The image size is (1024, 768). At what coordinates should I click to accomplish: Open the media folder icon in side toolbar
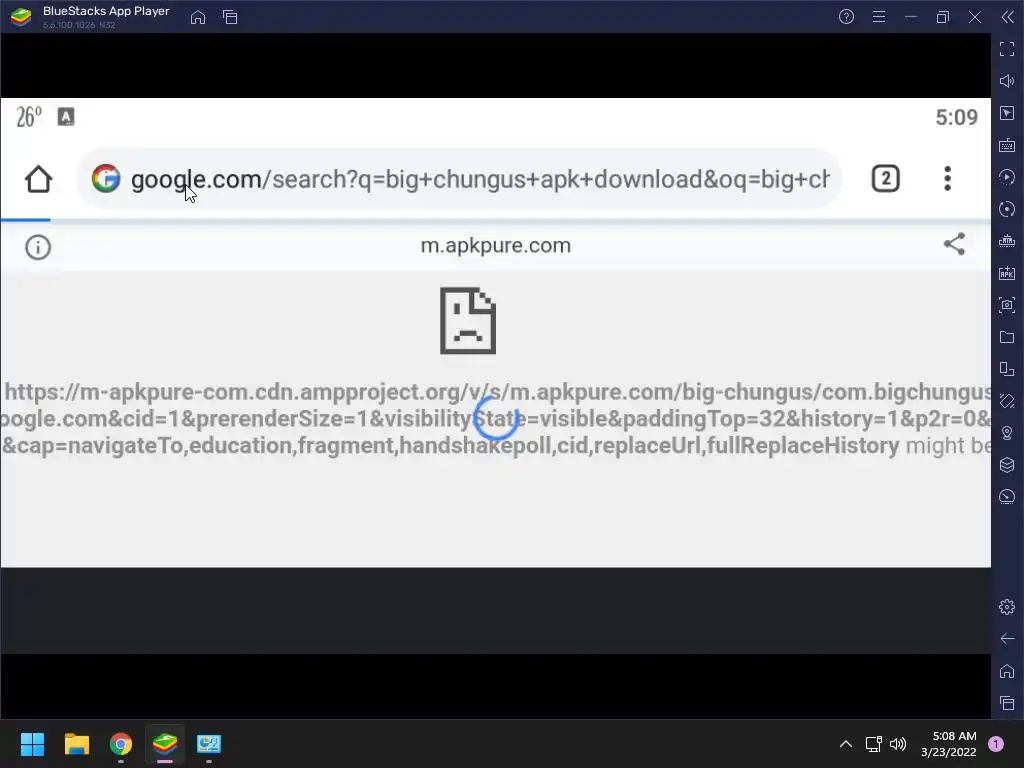pyautogui.click(x=1007, y=337)
